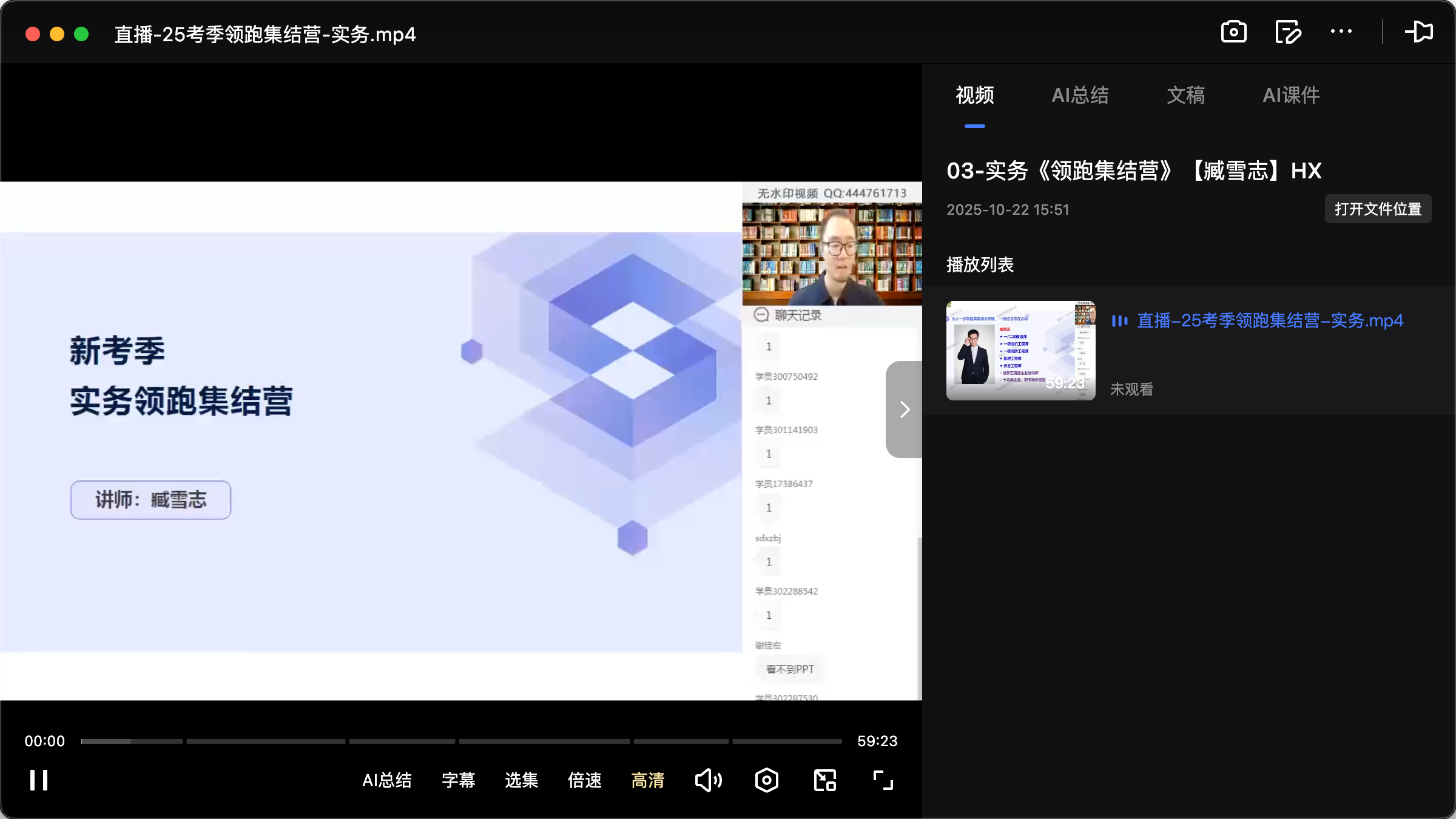The width and height of the screenshot is (1456, 819).
Task: Open the volume control speaker icon
Action: pyautogui.click(x=708, y=780)
